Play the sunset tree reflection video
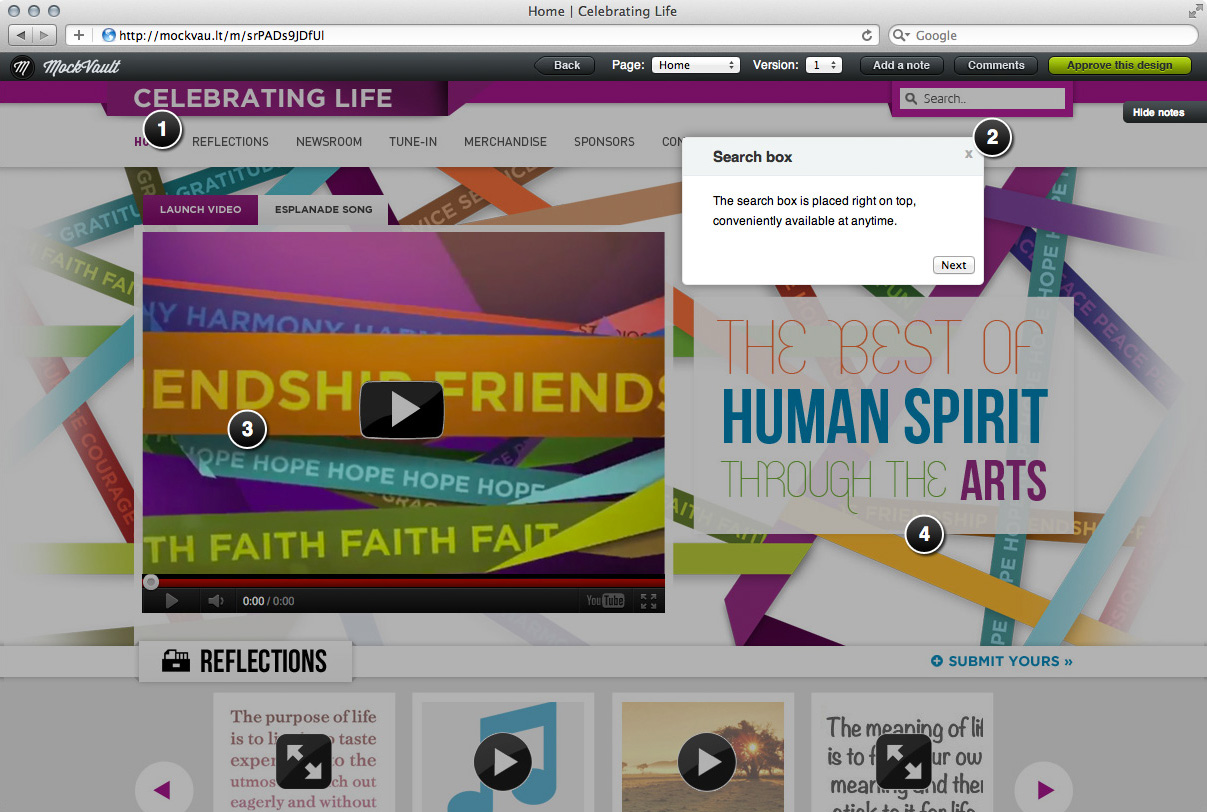1207x812 pixels. [707, 762]
